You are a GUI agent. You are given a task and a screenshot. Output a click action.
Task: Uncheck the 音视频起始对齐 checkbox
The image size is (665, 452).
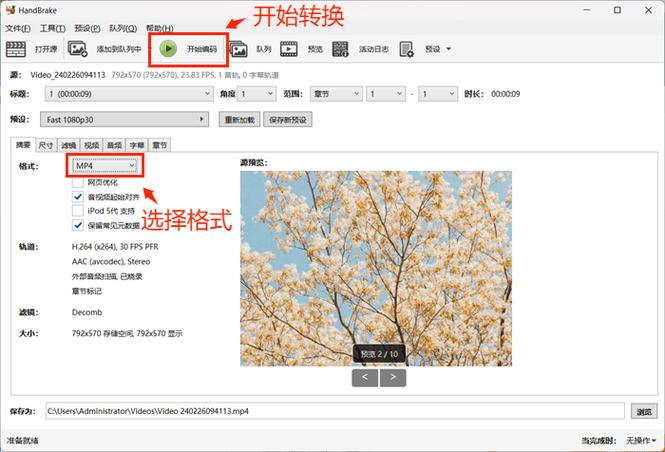pyautogui.click(x=78, y=197)
